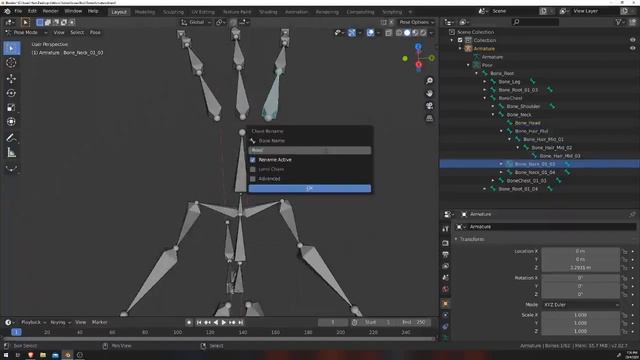Jump to timeline end
The image size is (640, 360).
coord(241,322)
